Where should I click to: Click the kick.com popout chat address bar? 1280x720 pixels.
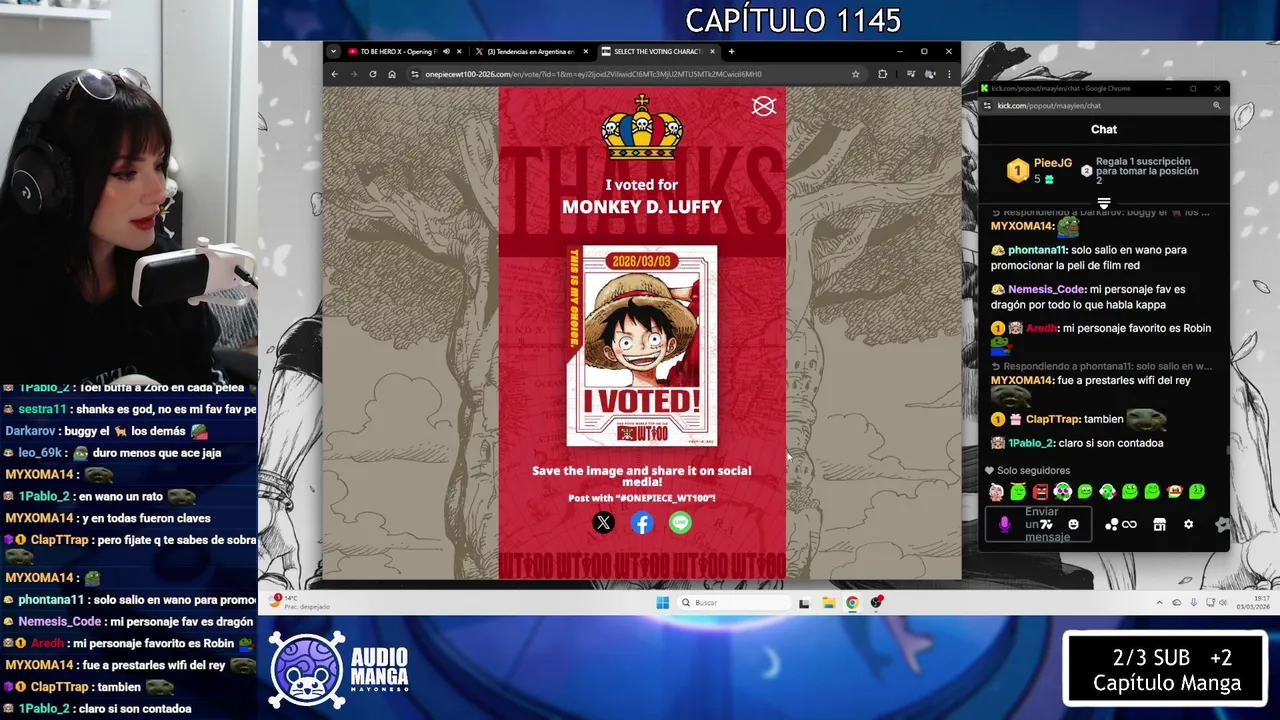[1103, 105]
